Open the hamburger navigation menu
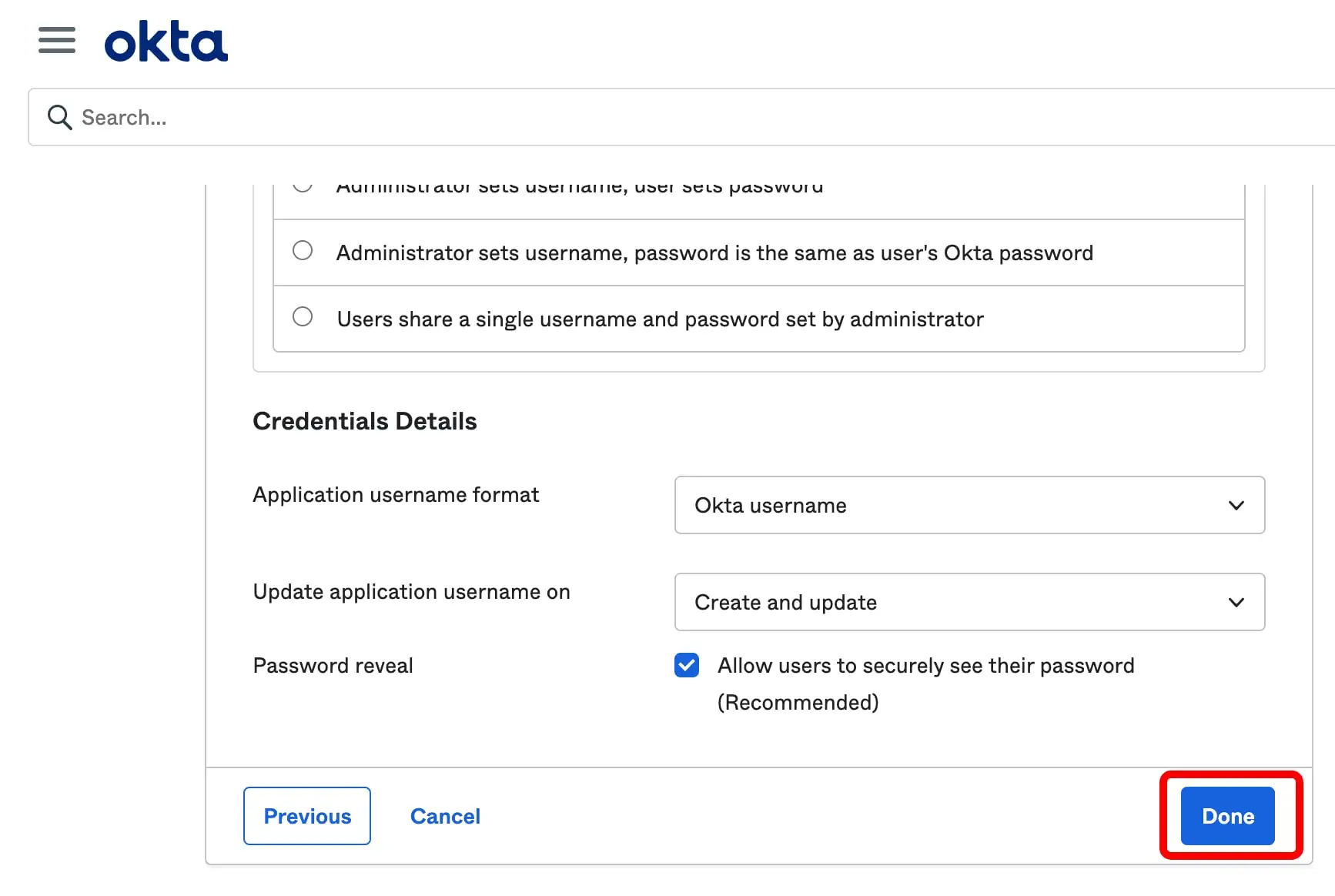Viewport: 1335px width, 896px height. point(57,40)
